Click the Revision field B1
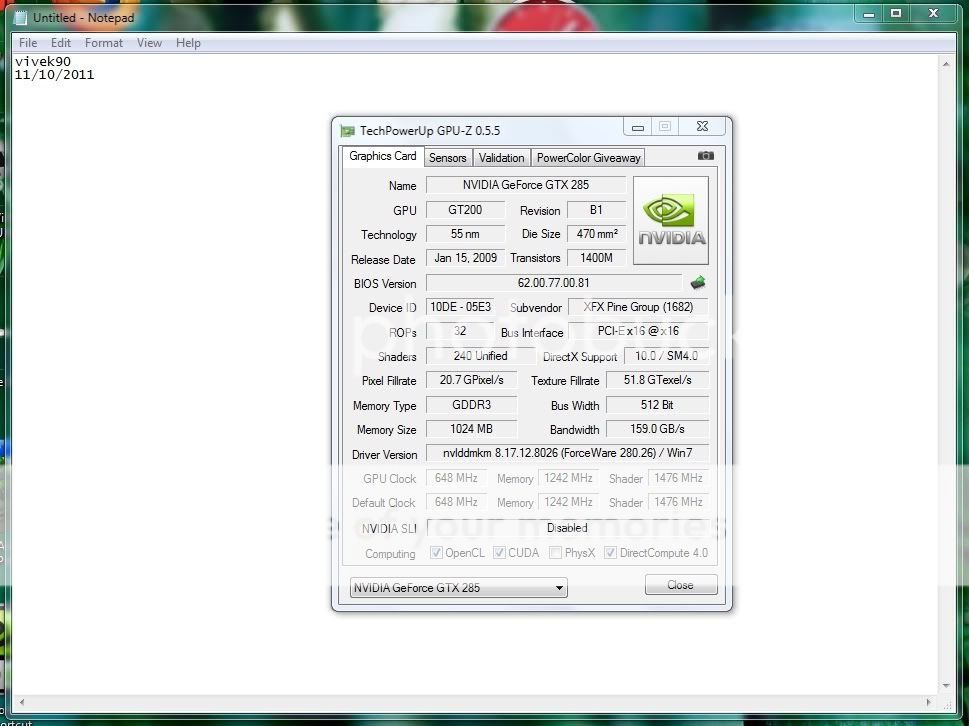The width and height of the screenshot is (969, 726). tap(596, 209)
